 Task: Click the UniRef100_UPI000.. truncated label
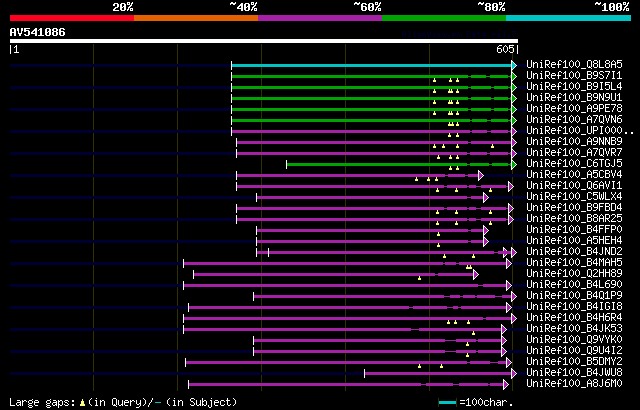[580, 131]
